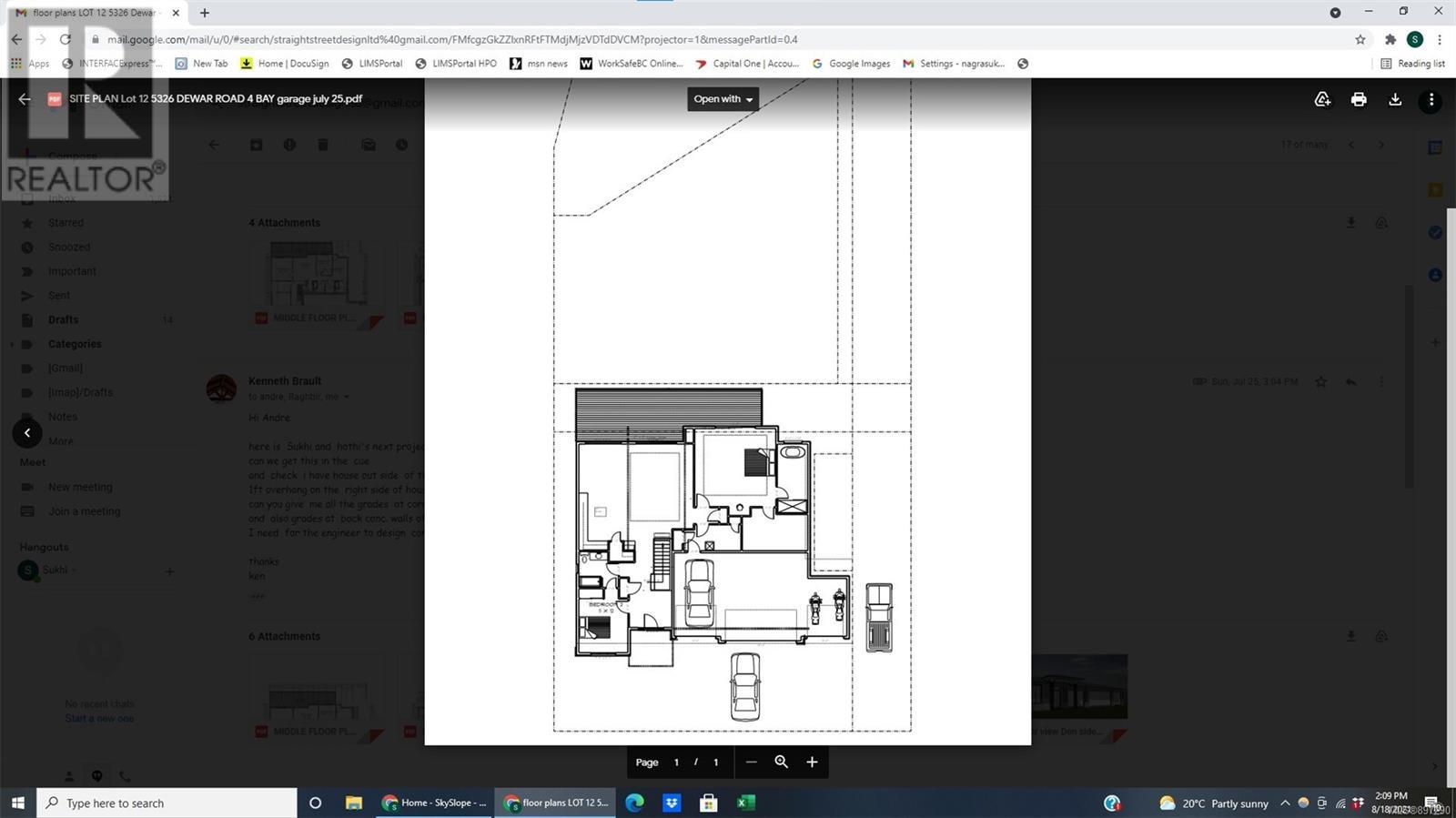Open Google Images bookmark
Screen dimensions: 1456x818
point(851,64)
